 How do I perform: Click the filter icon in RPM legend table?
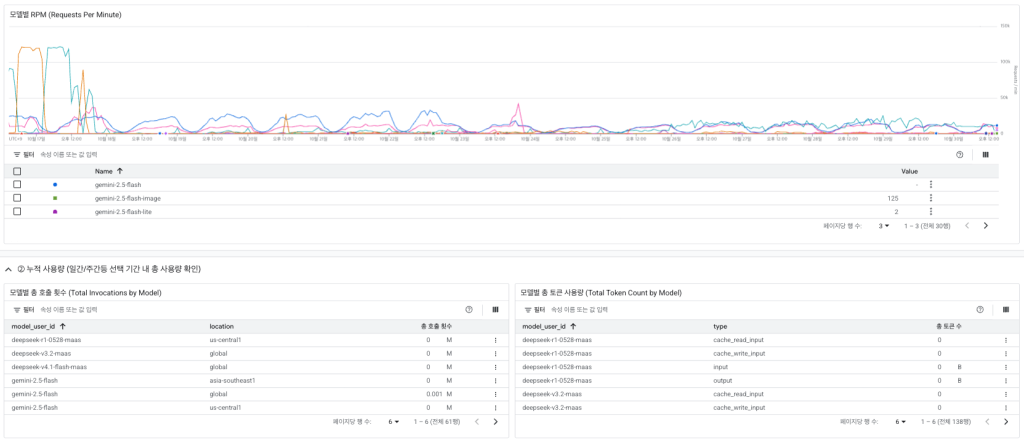pos(17,155)
